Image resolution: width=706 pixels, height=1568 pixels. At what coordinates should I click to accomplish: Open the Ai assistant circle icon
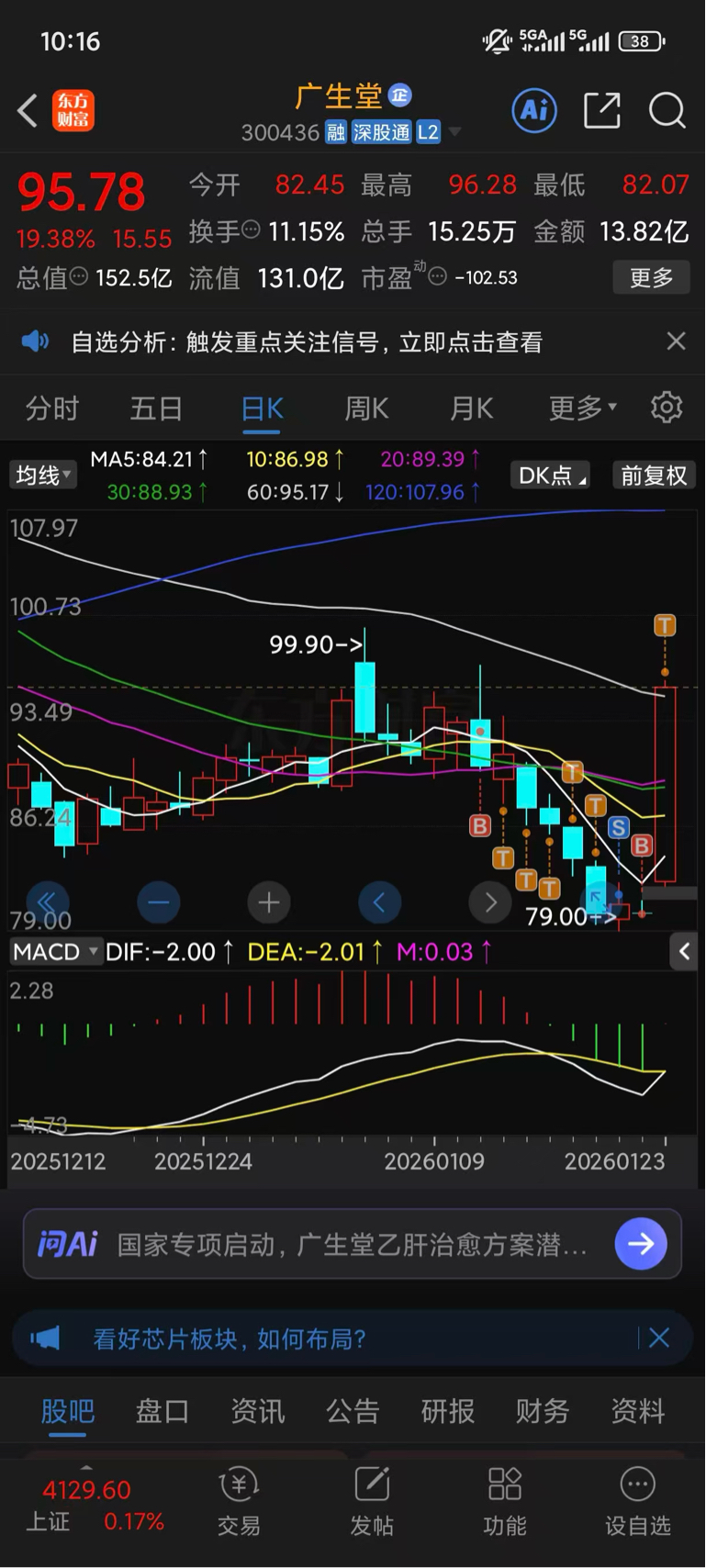(x=534, y=111)
